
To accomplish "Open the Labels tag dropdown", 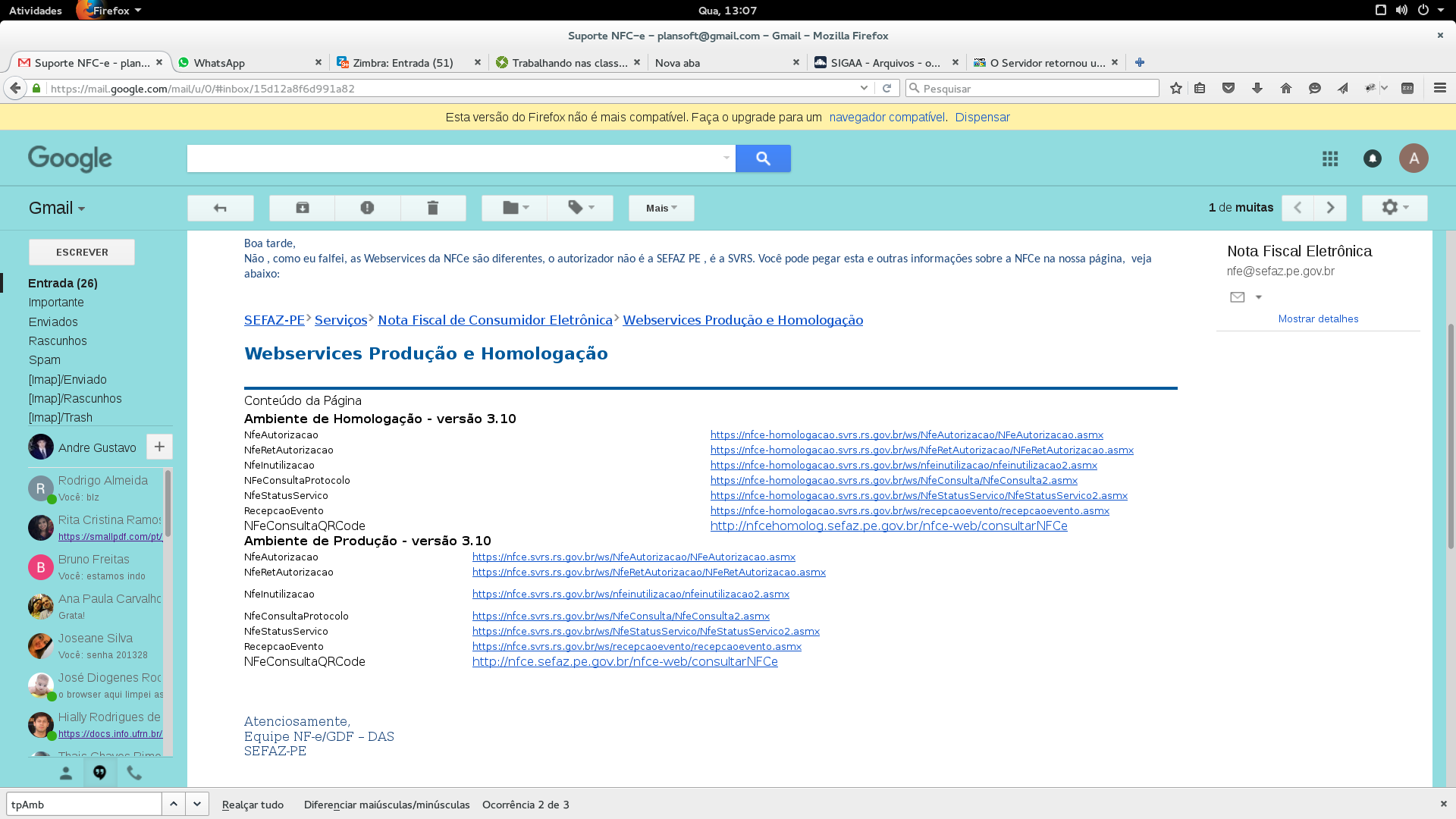I will tap(580, 208).
